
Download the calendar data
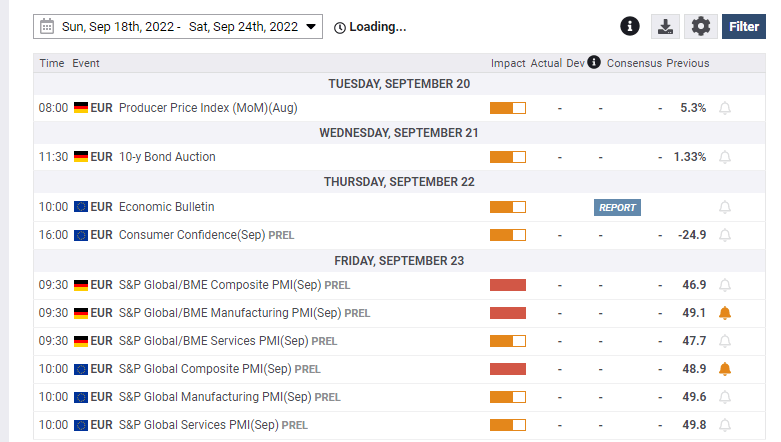(664, 26)
